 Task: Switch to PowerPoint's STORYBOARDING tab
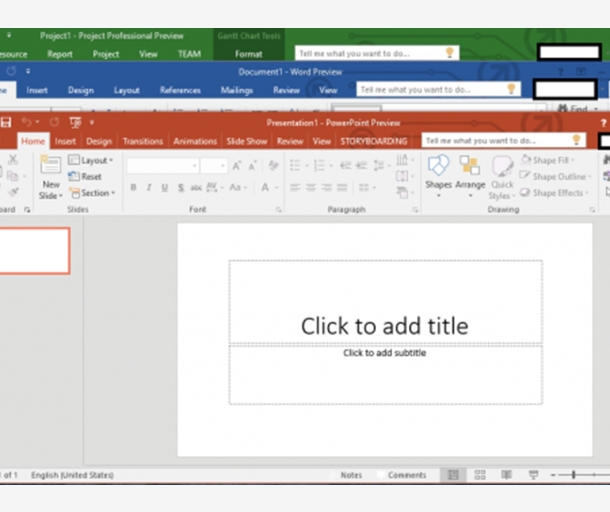point(373,141)
